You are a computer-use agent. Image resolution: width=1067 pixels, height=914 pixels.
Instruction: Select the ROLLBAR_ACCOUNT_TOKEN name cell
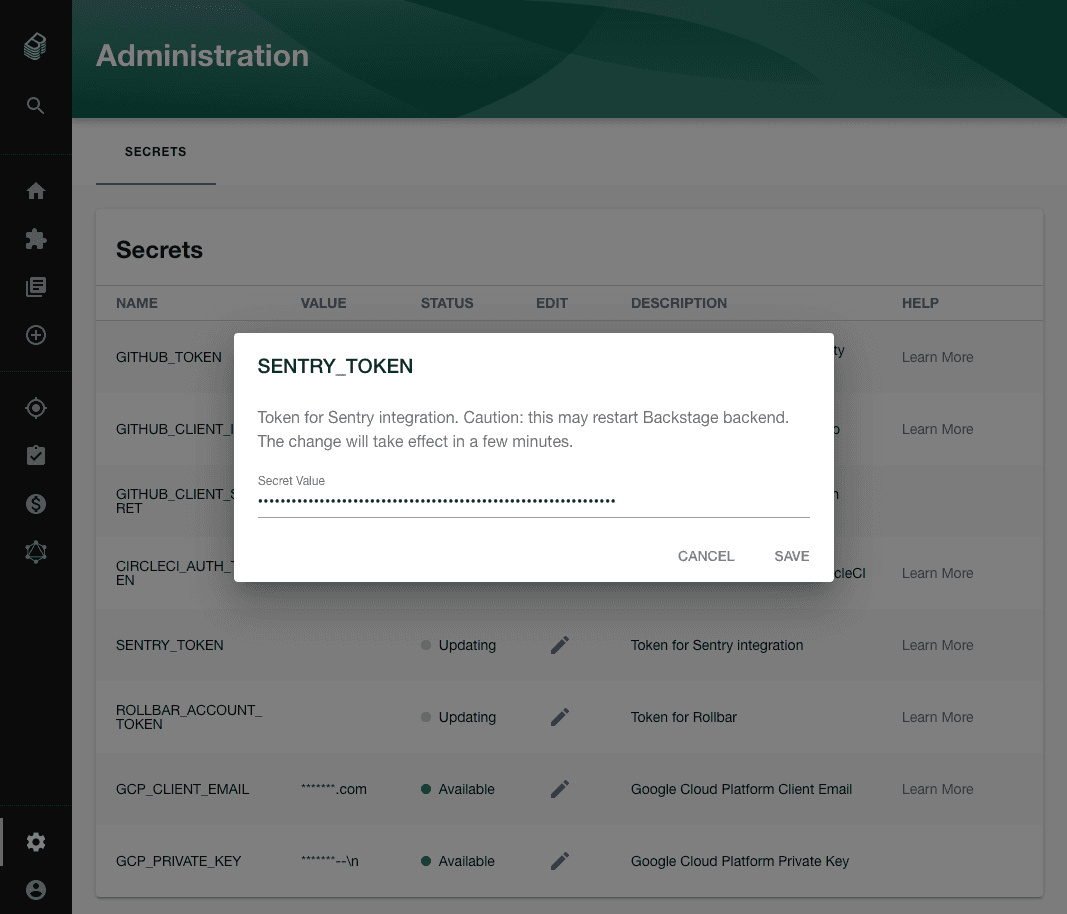coord(188,717)
